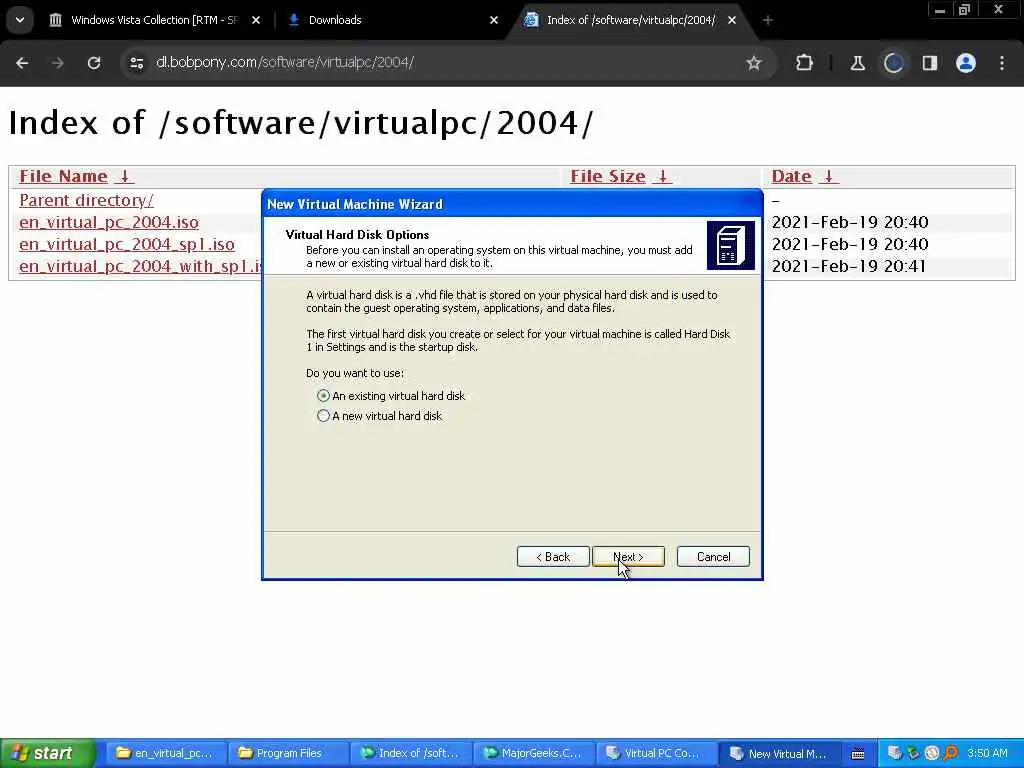Viewport: 1024px width, 768px height.
Task: Select An existing virtual hard disk option
Action: (391, 396)
